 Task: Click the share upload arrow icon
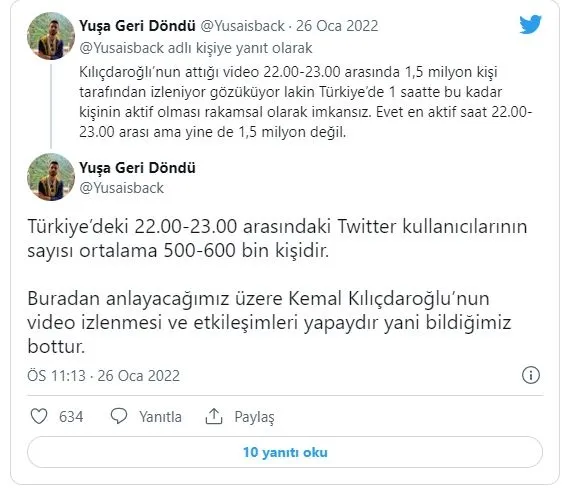[x=214, y=416]
